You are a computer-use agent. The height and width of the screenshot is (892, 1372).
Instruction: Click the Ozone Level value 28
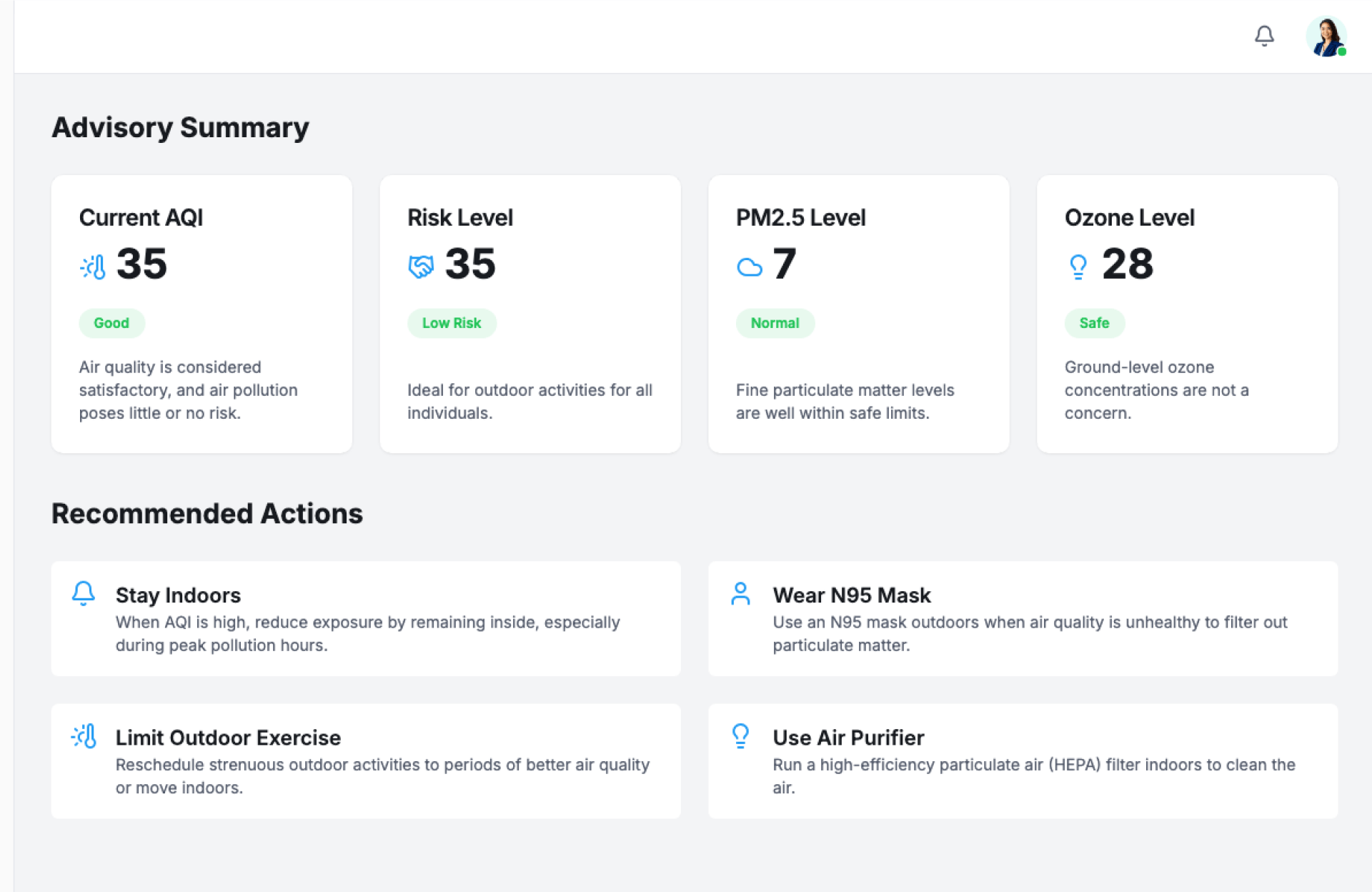[1128, 264]
